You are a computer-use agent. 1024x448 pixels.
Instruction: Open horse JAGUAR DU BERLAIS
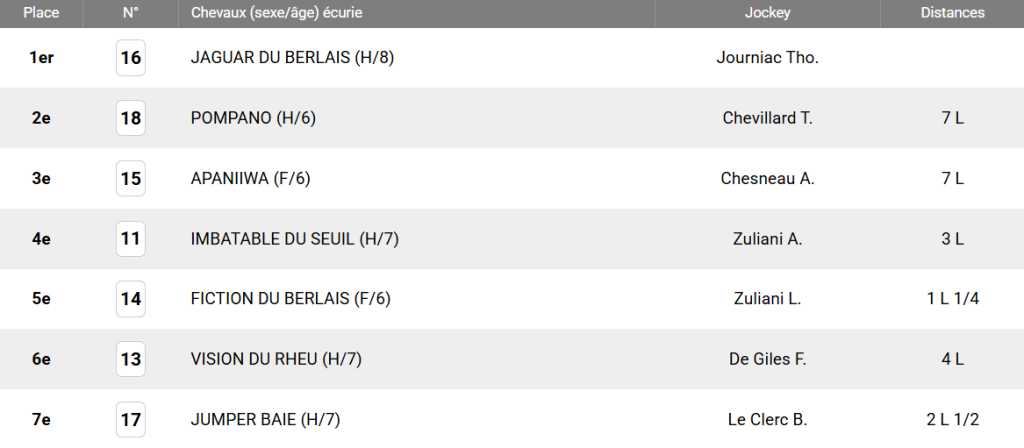(x=292, y=58)
